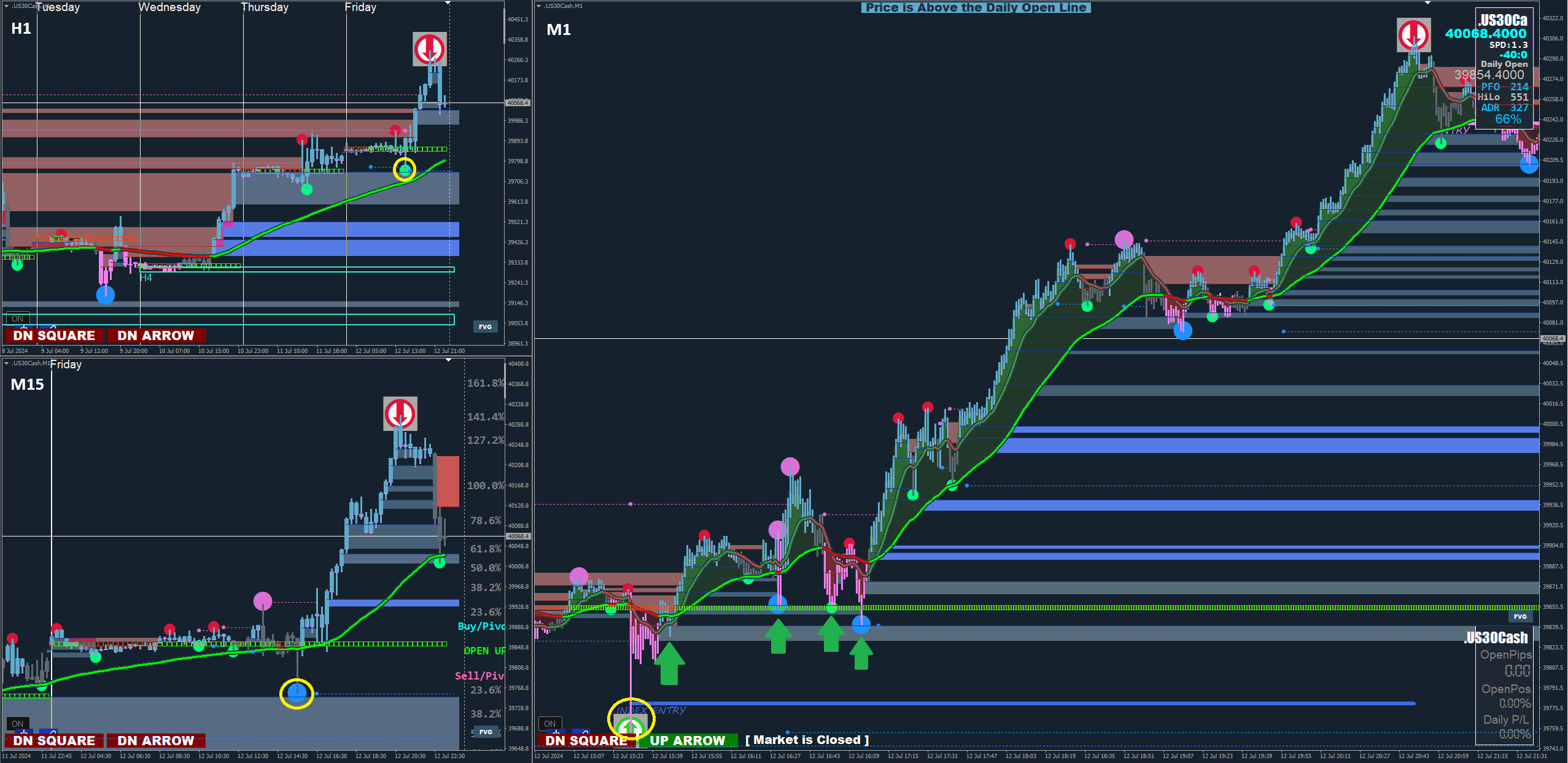Toggle the ON button on M1 chart

tap(549, 724)
